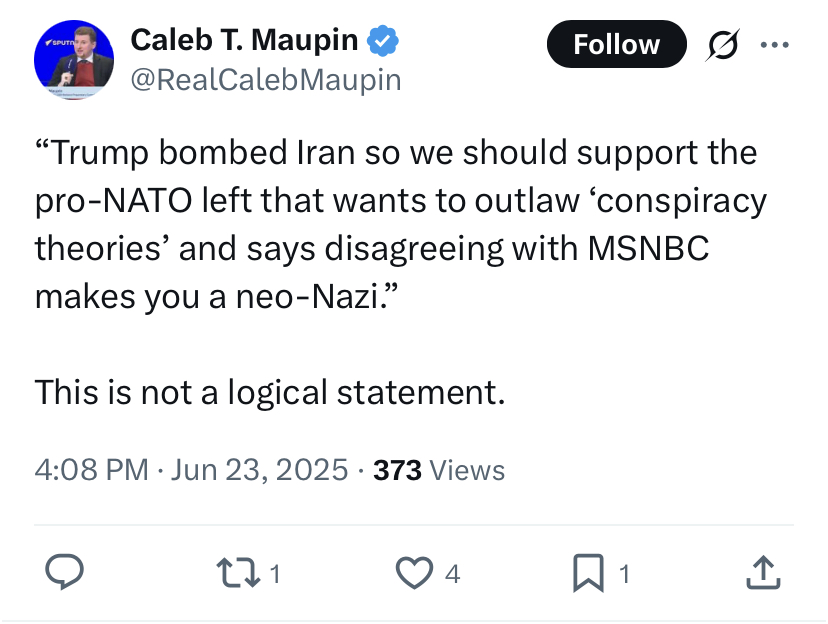Like the tweet with the heart icon

click(413, 572)
